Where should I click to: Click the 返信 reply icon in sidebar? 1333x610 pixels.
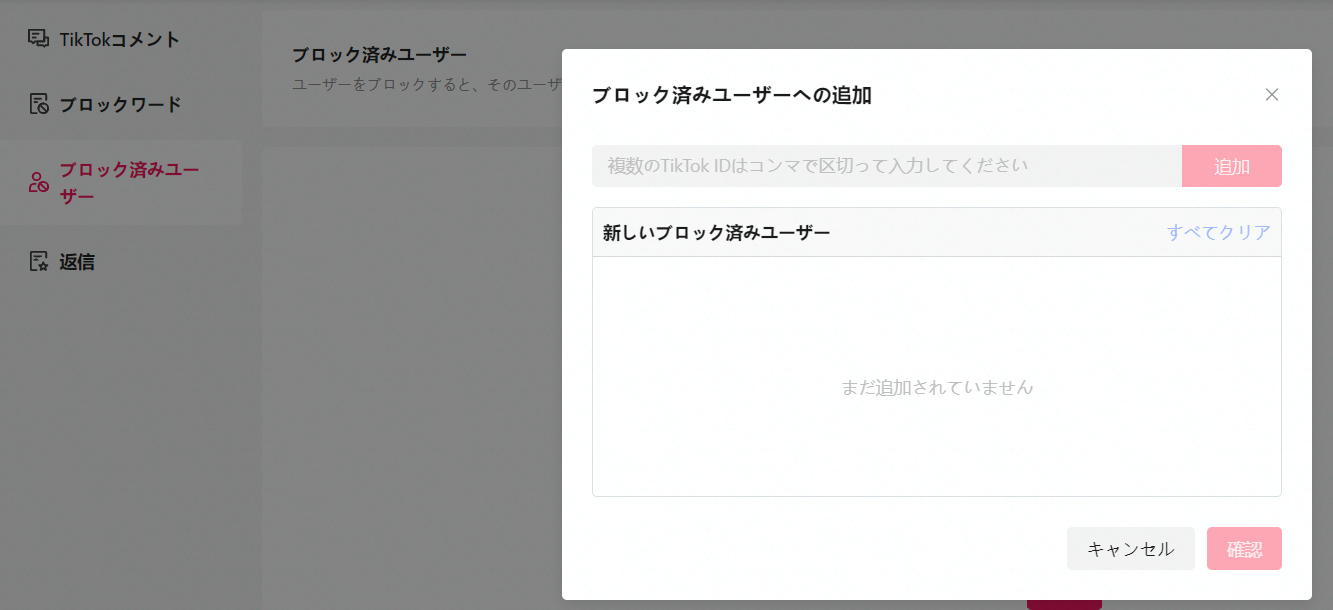(x=38, y=262)
